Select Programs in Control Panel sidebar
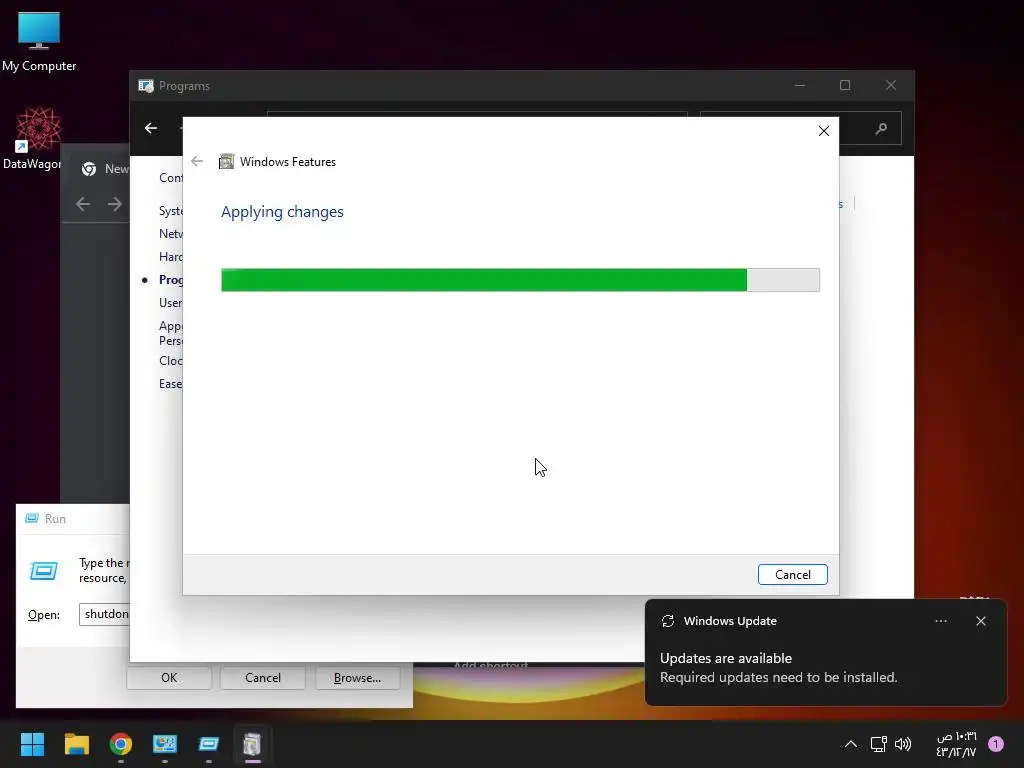The image size is (1024, 768). pyautogui.click(x=170, y=280)
